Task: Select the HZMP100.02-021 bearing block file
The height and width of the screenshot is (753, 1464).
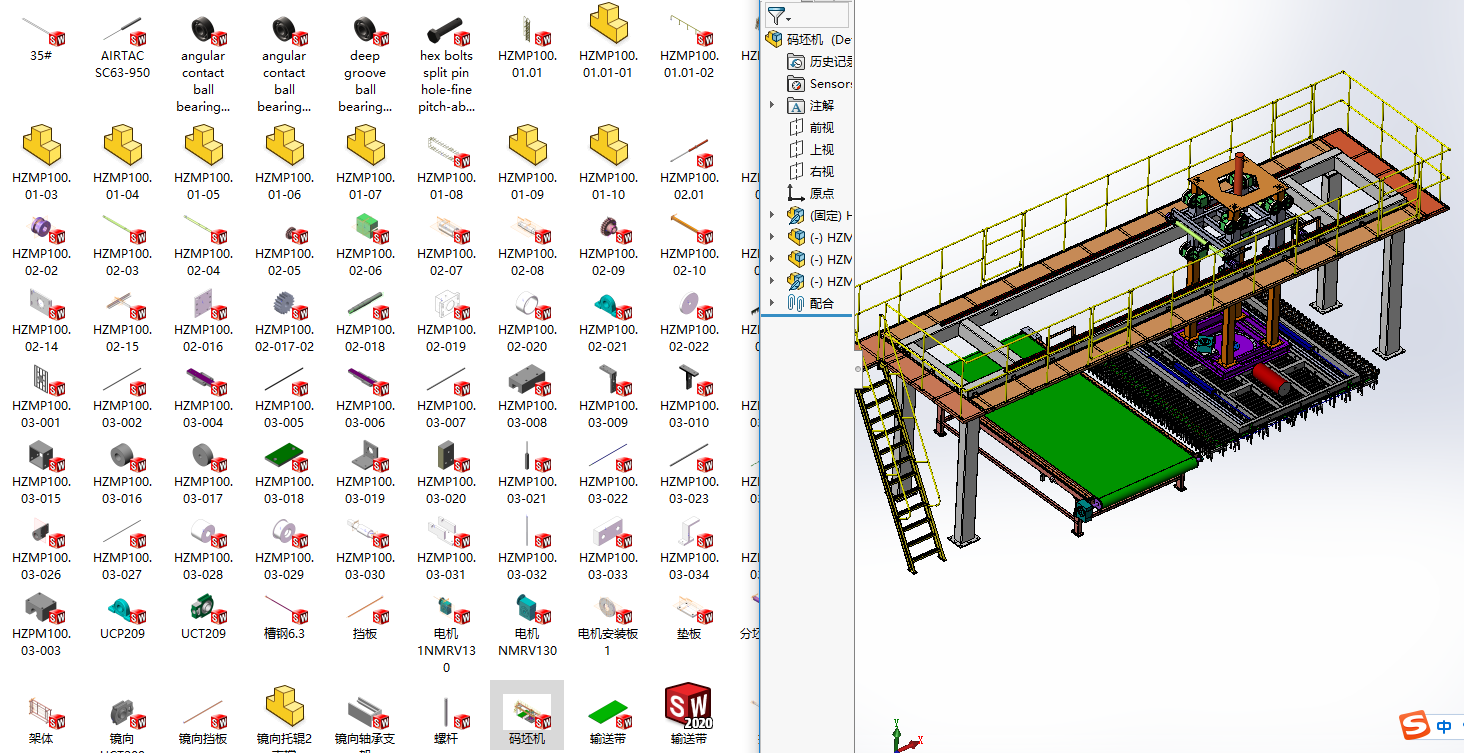Action: click(608, 321)
